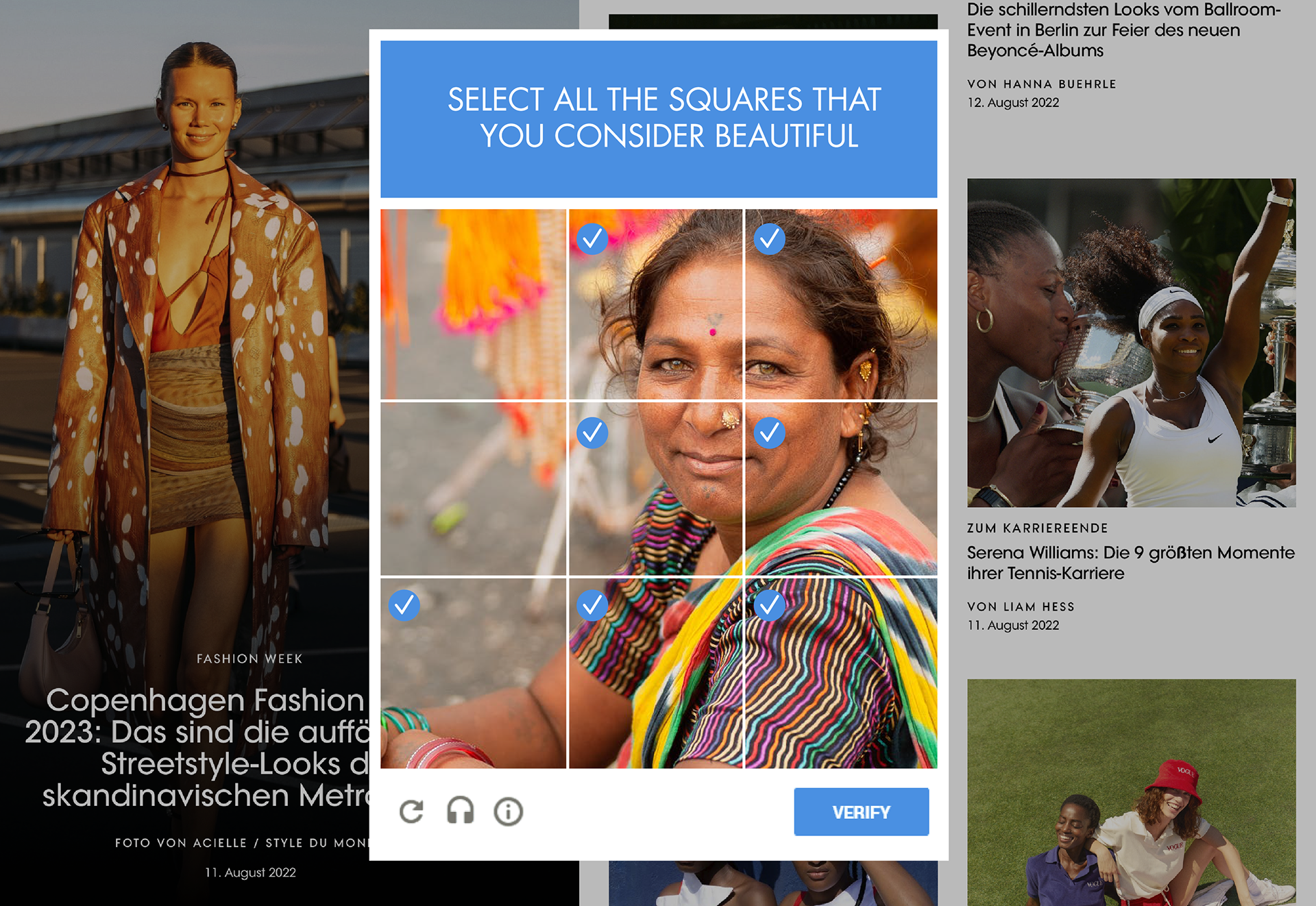Click the blue captcha instruction banner

coord(659,119)
